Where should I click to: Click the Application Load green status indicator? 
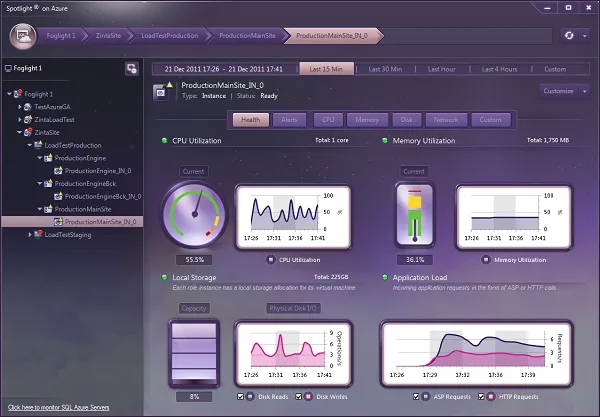coord(385,277)
